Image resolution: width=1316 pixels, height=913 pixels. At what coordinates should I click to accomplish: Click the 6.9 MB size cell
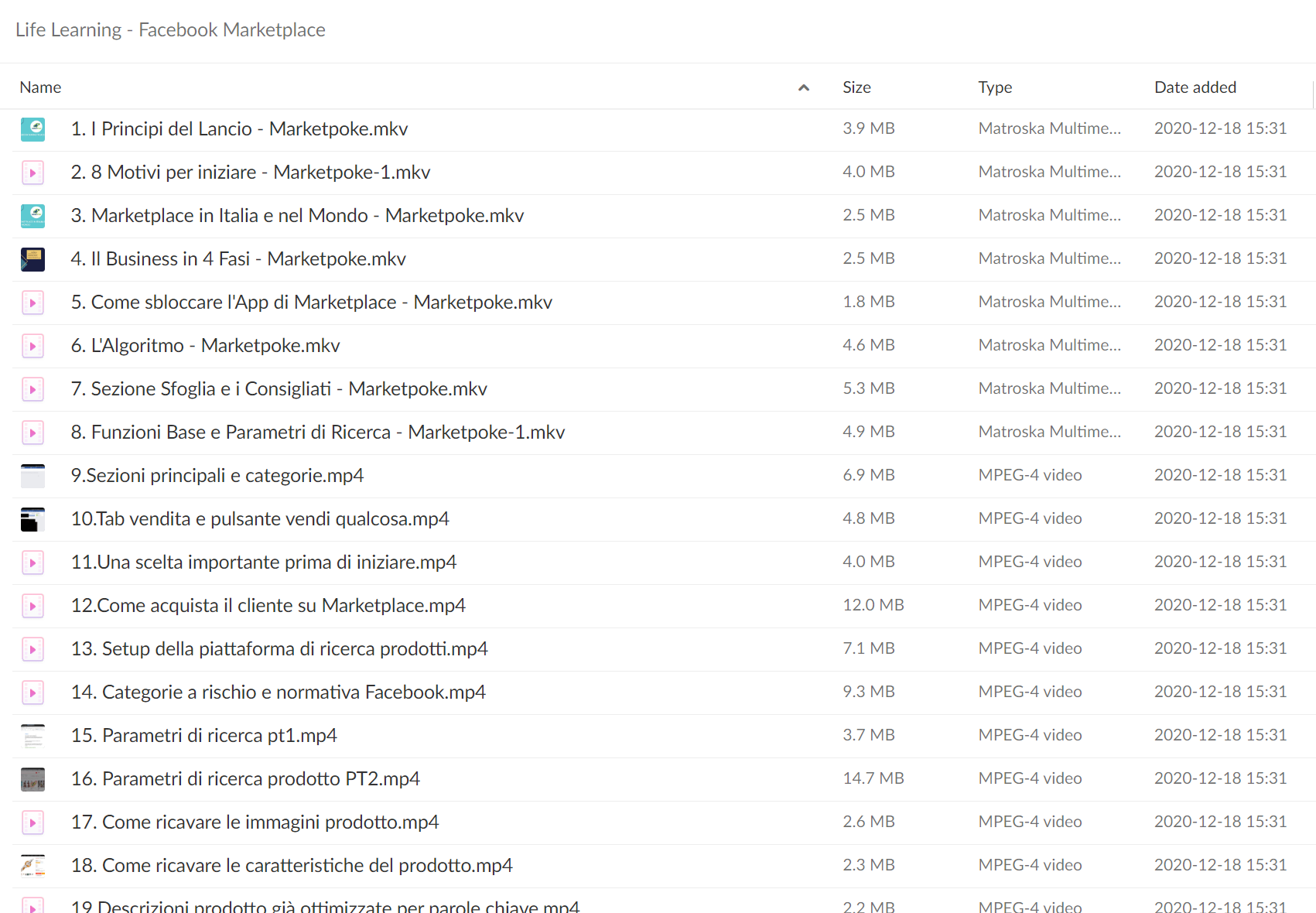click(868, 475)
